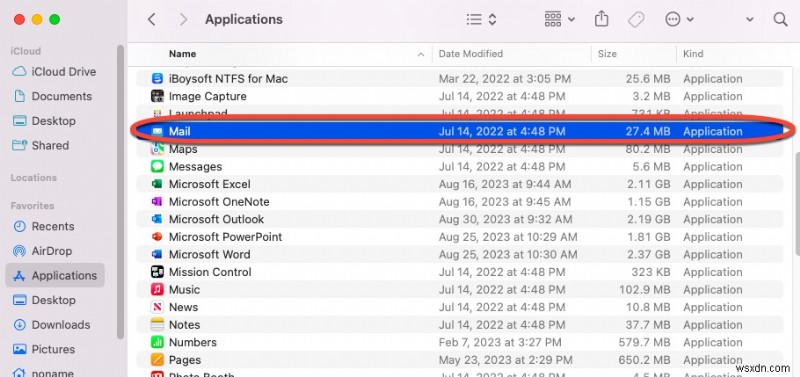Click the 2.37 GB size value
Screen dimensions: 800x377
[648, 254]
